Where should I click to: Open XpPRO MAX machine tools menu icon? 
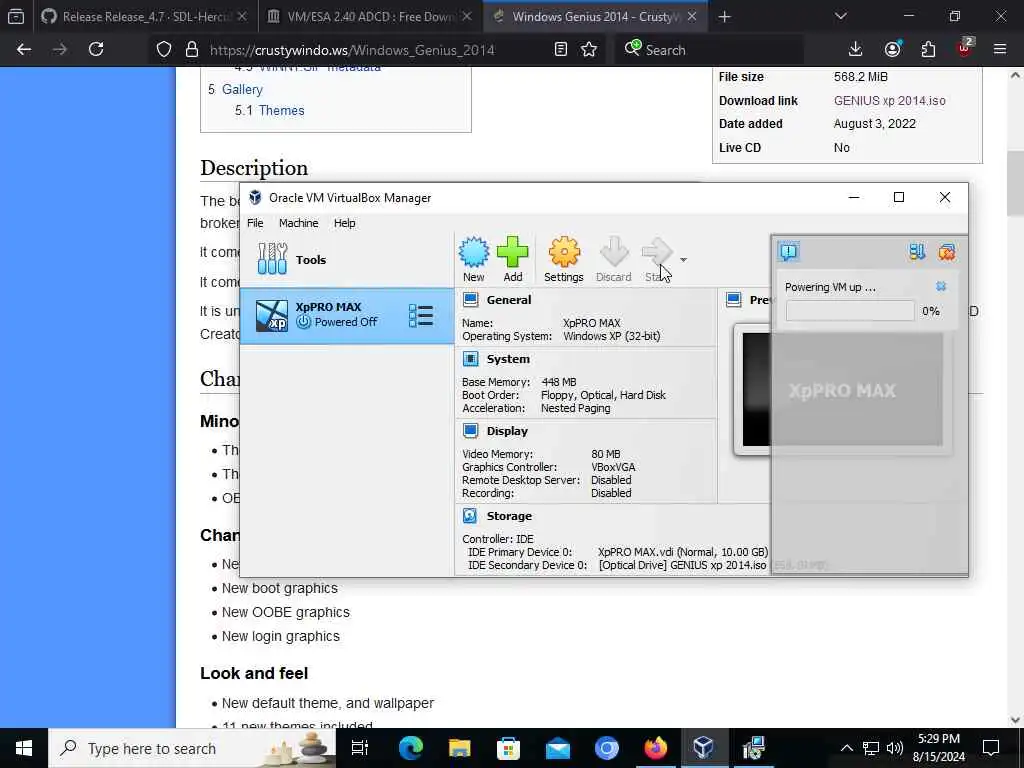tap(421, 315)
